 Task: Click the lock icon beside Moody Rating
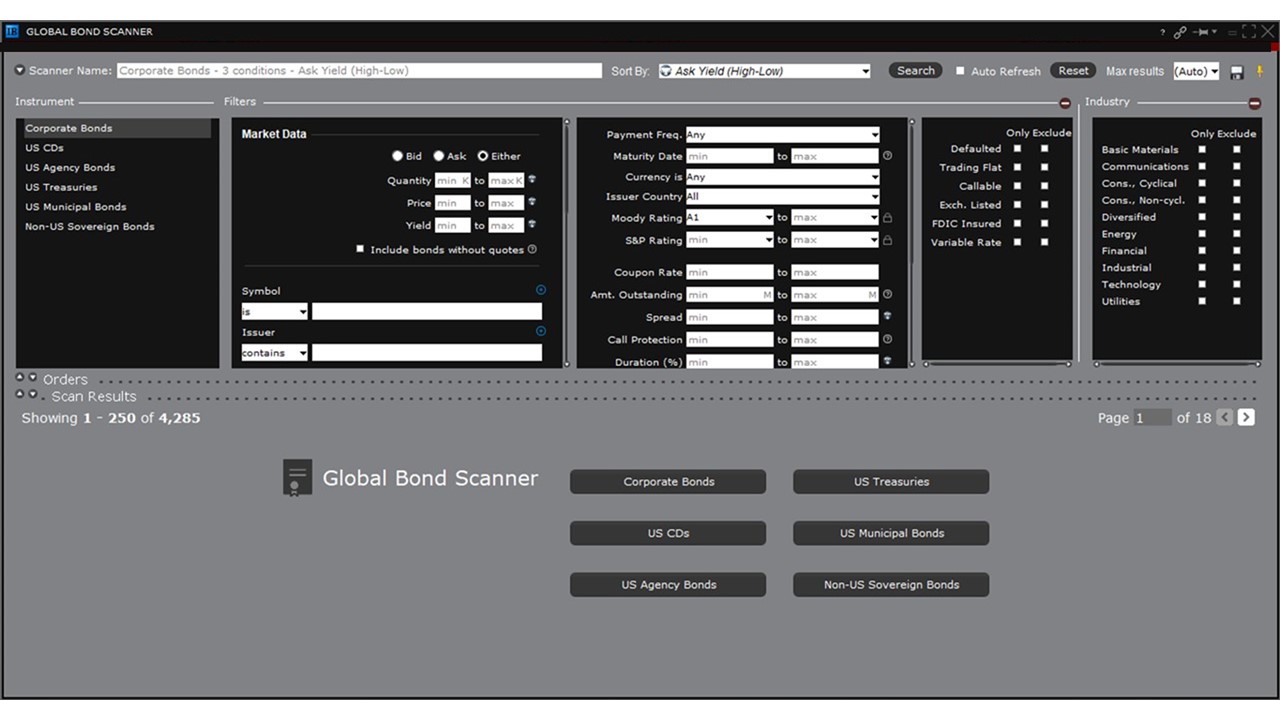pos(888,217)
